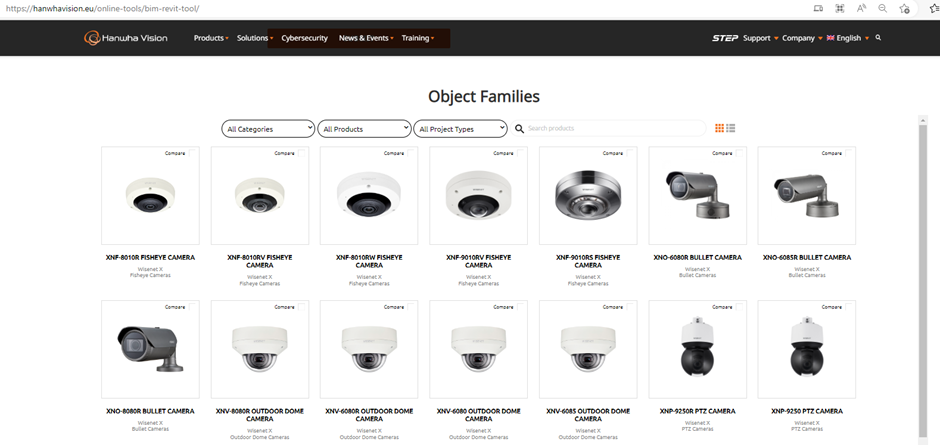Open the All Products dropdown
Viewport: 940px width, 445px height.
tap(365, 129)
